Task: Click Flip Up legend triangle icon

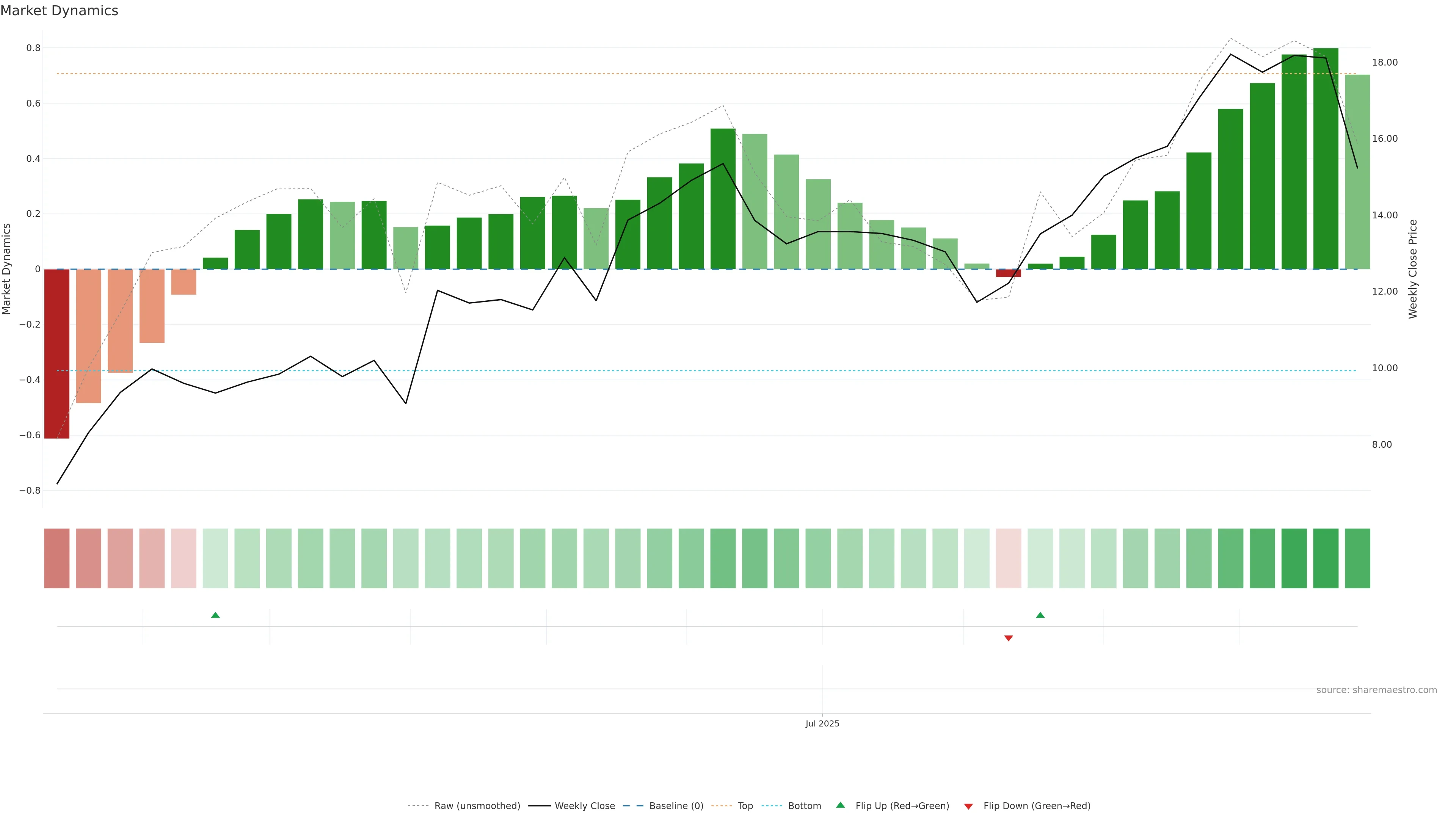Action: [841, 805]
